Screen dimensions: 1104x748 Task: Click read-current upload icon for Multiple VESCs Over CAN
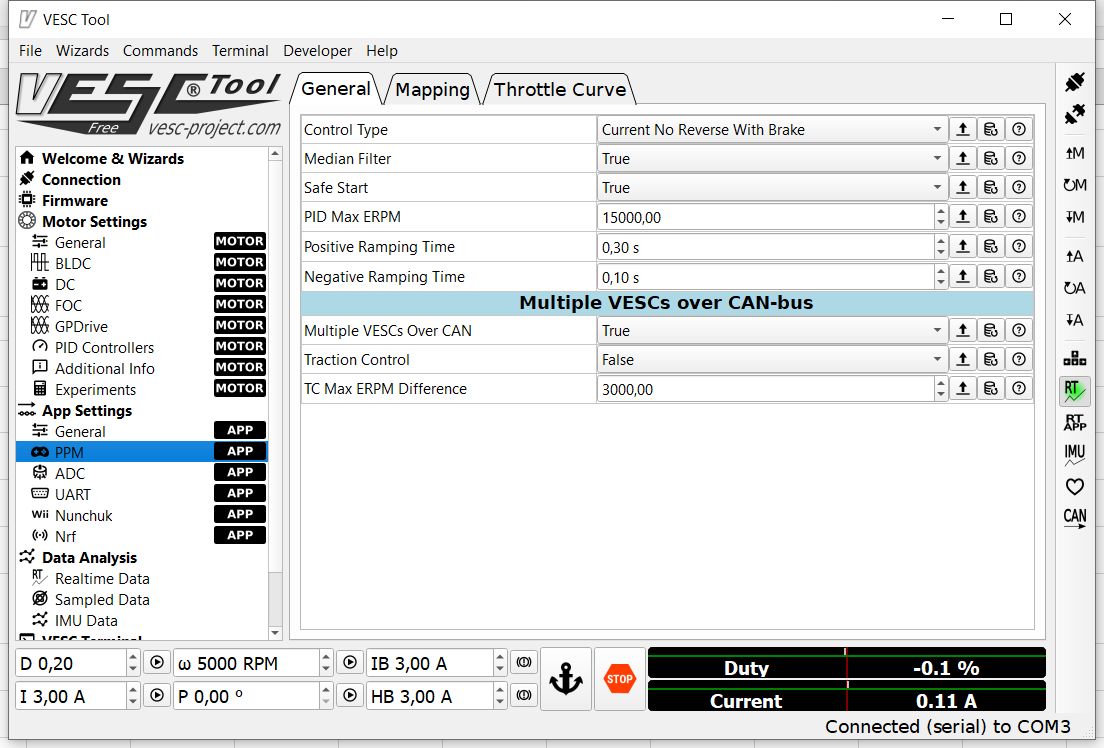point(962,330)
